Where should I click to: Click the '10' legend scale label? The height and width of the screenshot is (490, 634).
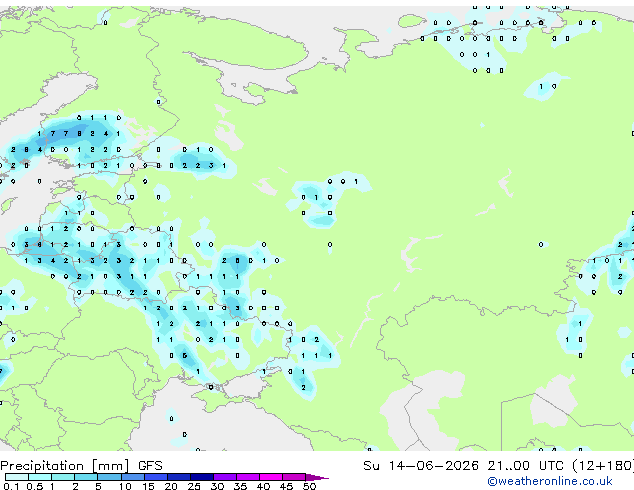point(125,486)
